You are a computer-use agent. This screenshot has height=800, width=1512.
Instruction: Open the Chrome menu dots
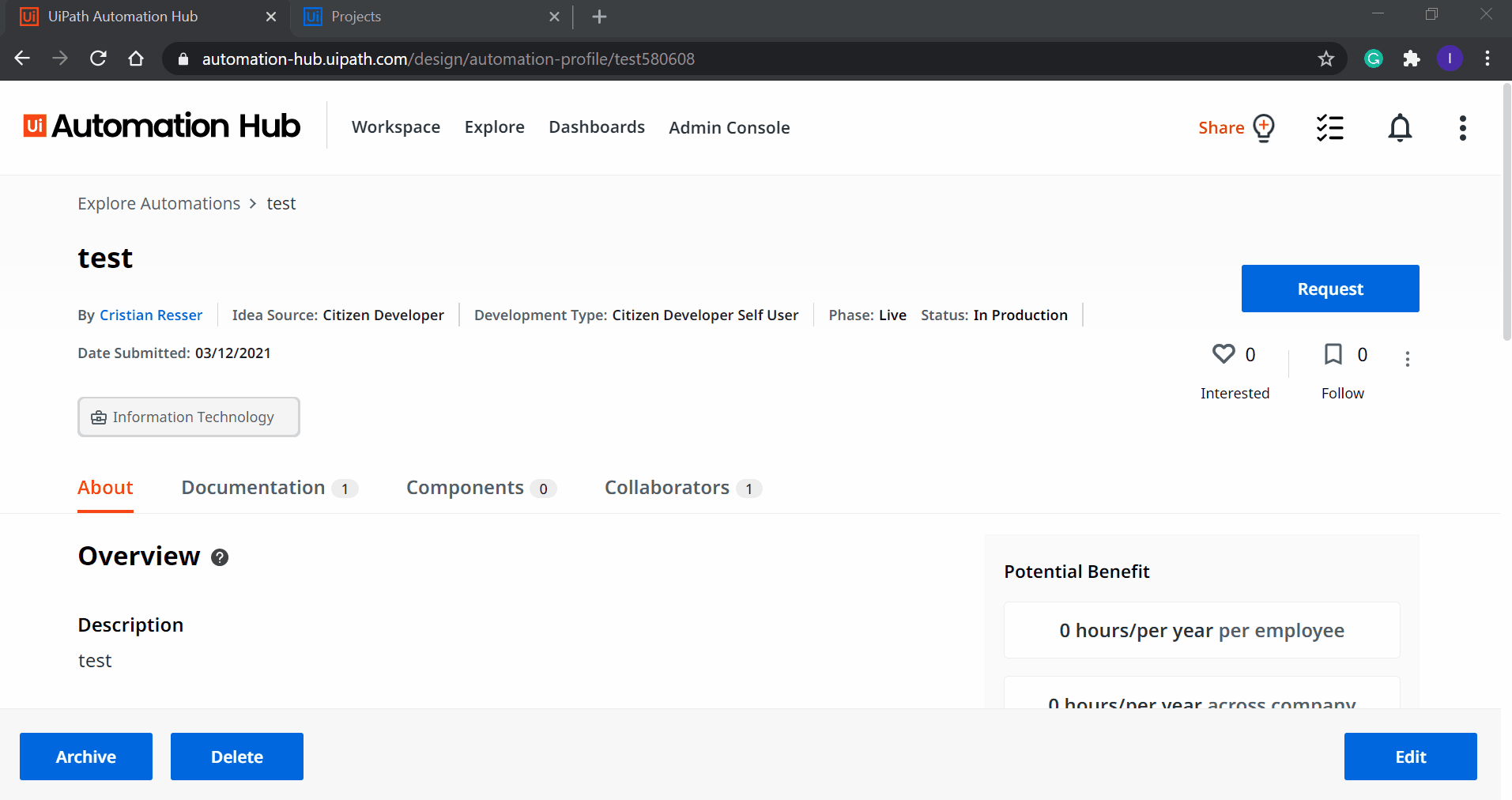pyautogui.click(x=1487, y=58)
